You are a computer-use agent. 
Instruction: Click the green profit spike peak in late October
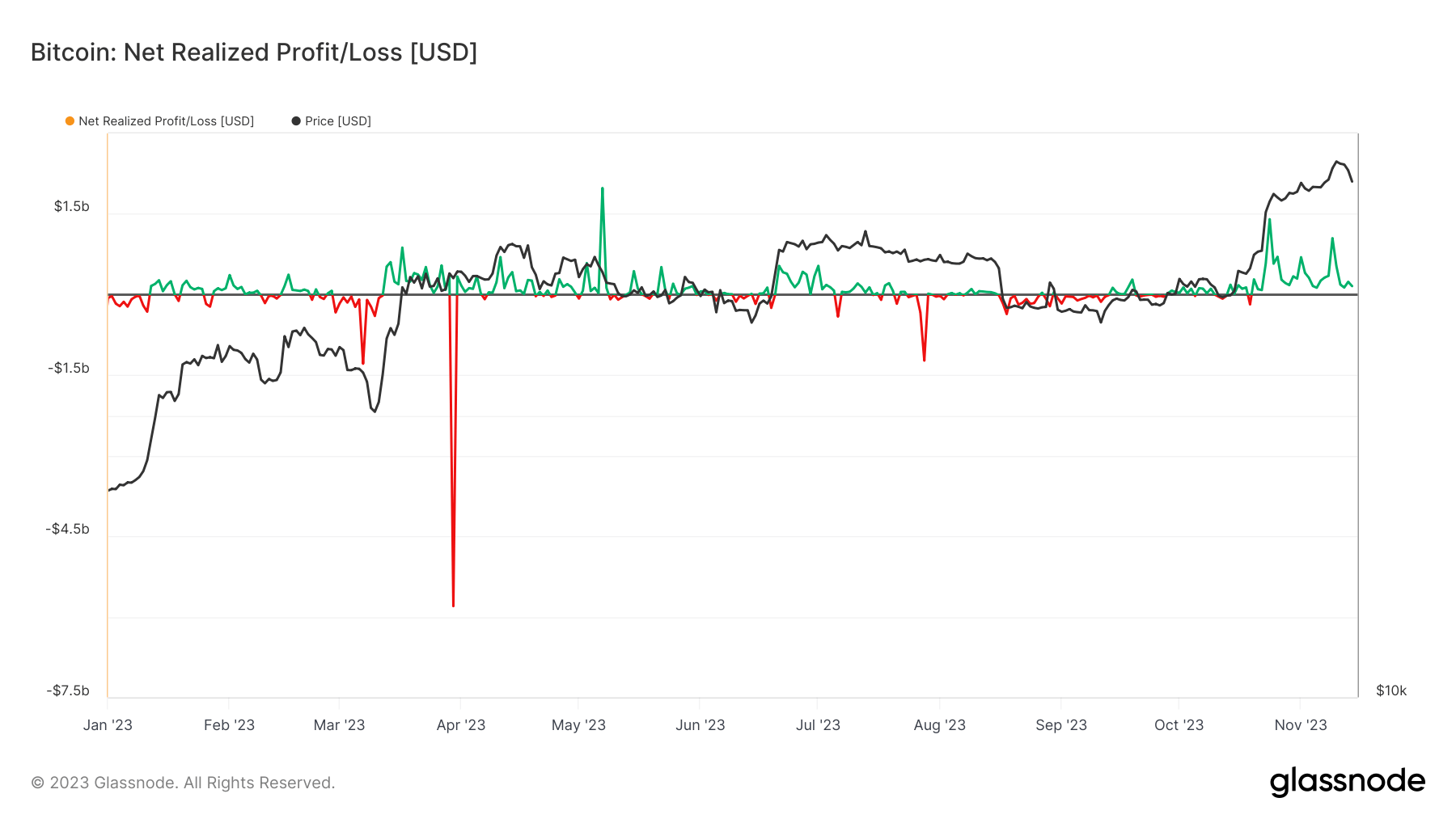(1269, 220)
